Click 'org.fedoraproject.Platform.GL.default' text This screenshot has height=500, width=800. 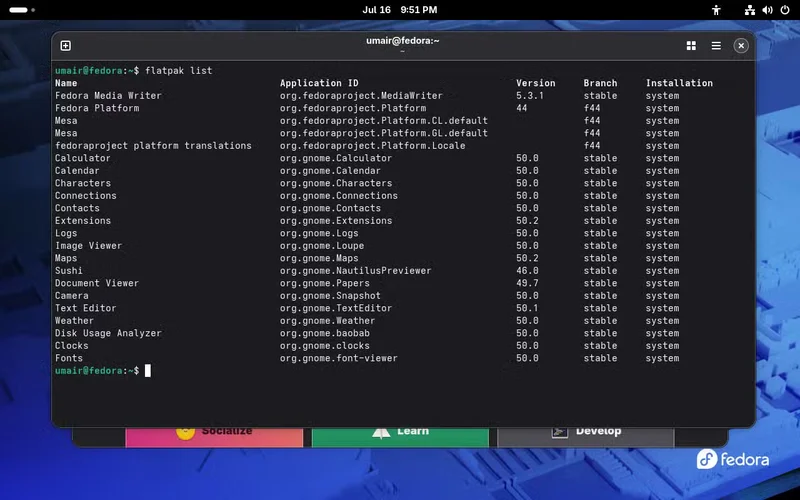(384, 133)
